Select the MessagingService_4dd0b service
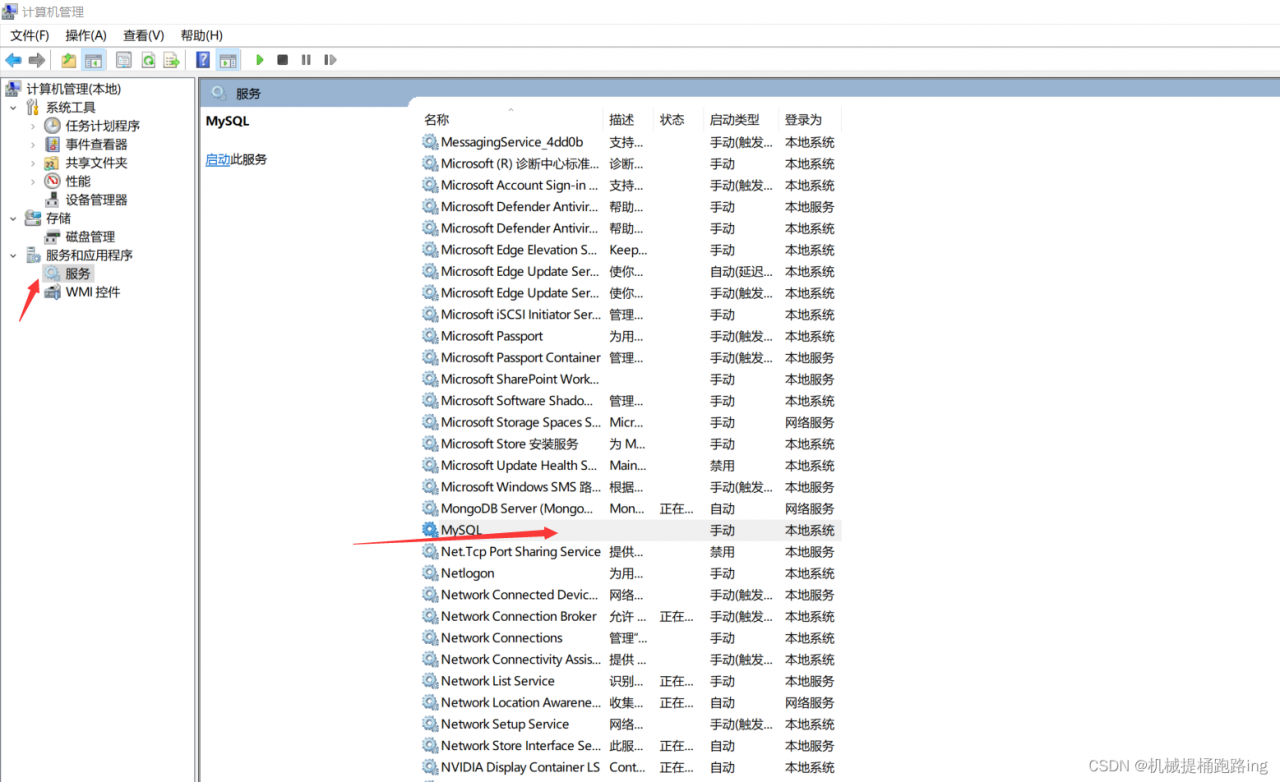This screenshot has height=782, width=1280. [x=630, y=142]
